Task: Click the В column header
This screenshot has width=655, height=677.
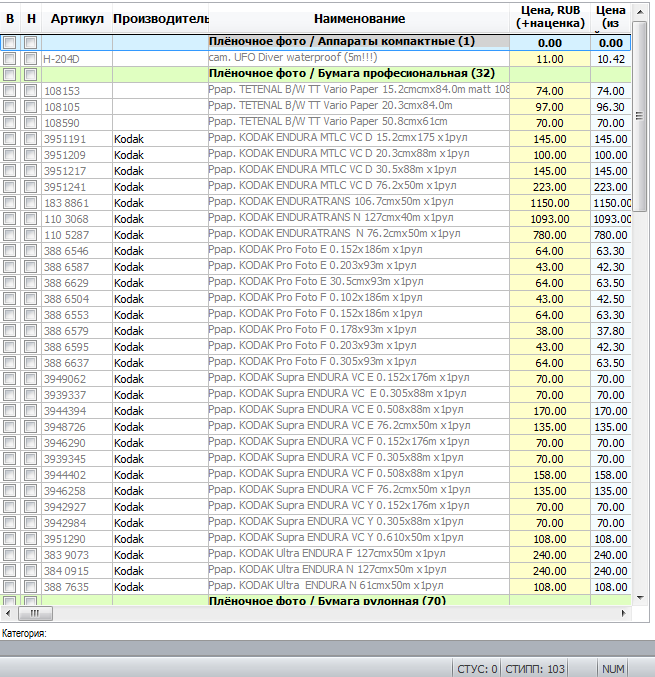Action: [10, 19]
